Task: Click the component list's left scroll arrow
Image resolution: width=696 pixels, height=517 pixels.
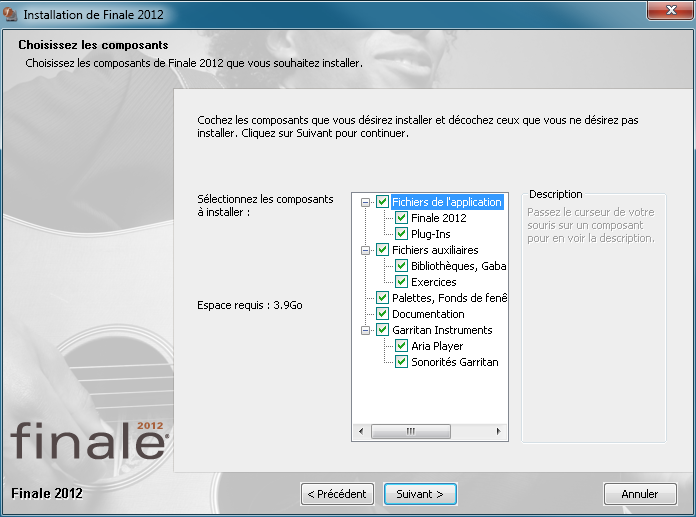Action: click(362, 432)
